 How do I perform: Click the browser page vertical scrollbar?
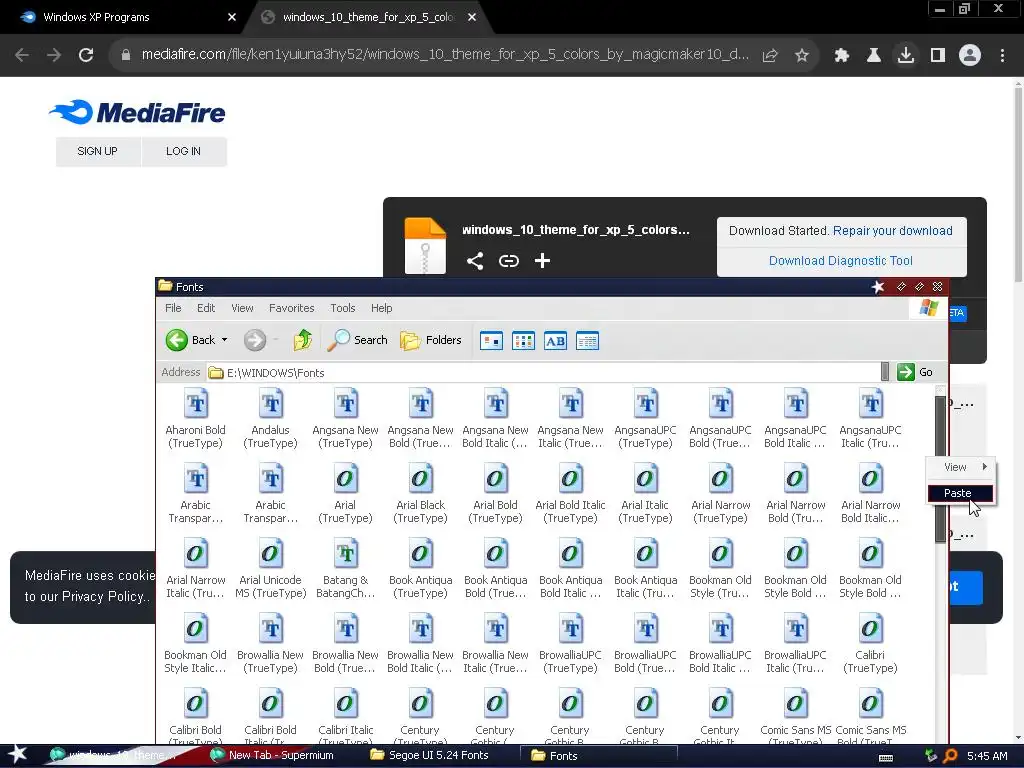pos(1017,183)
